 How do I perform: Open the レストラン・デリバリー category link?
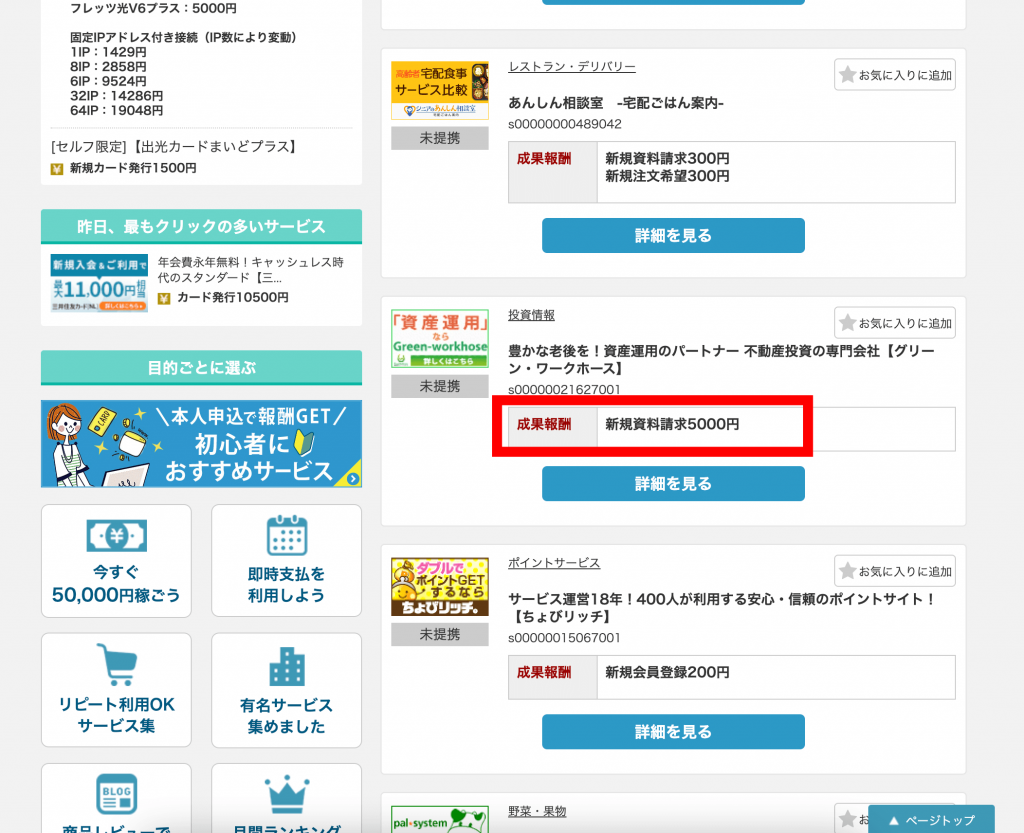click(571, 67)
